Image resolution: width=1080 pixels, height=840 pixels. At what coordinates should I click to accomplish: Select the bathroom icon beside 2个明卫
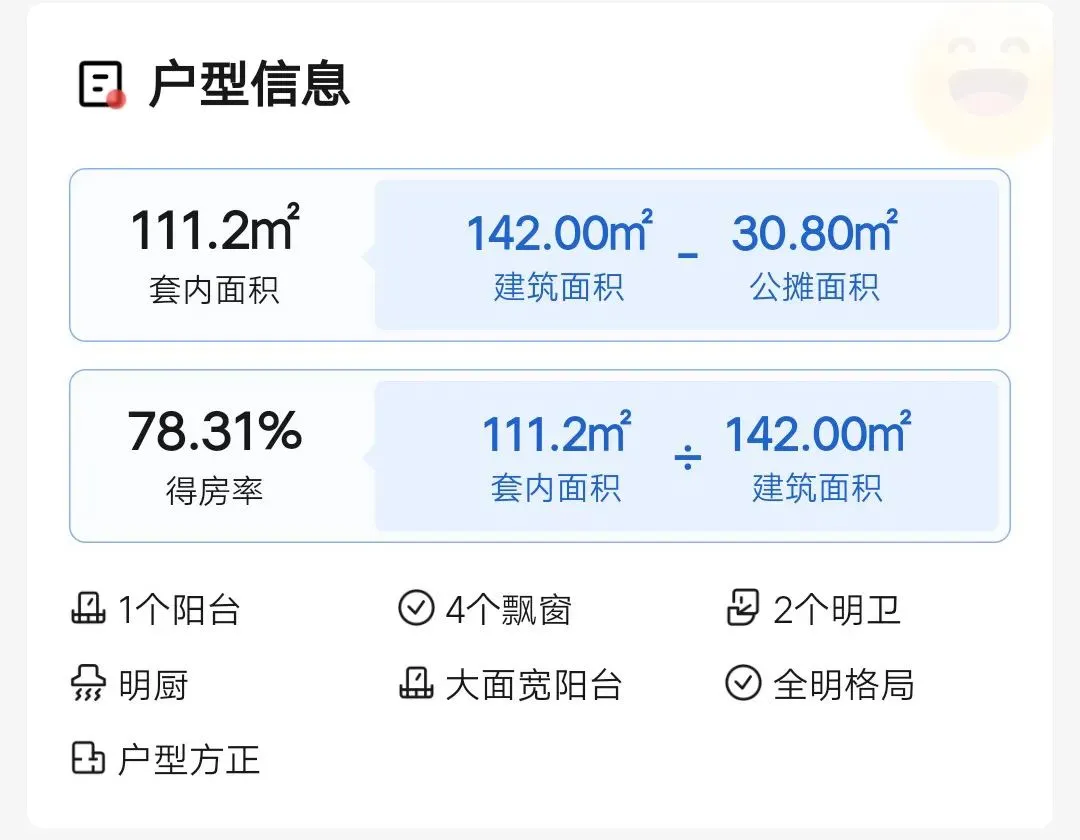pyautogui.click(x=743, y=607)
